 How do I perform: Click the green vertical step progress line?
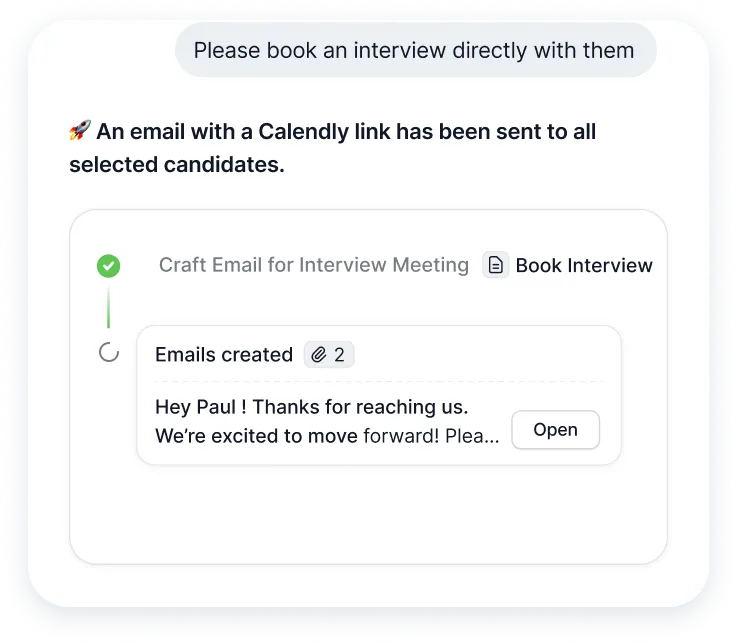point(108,308)
